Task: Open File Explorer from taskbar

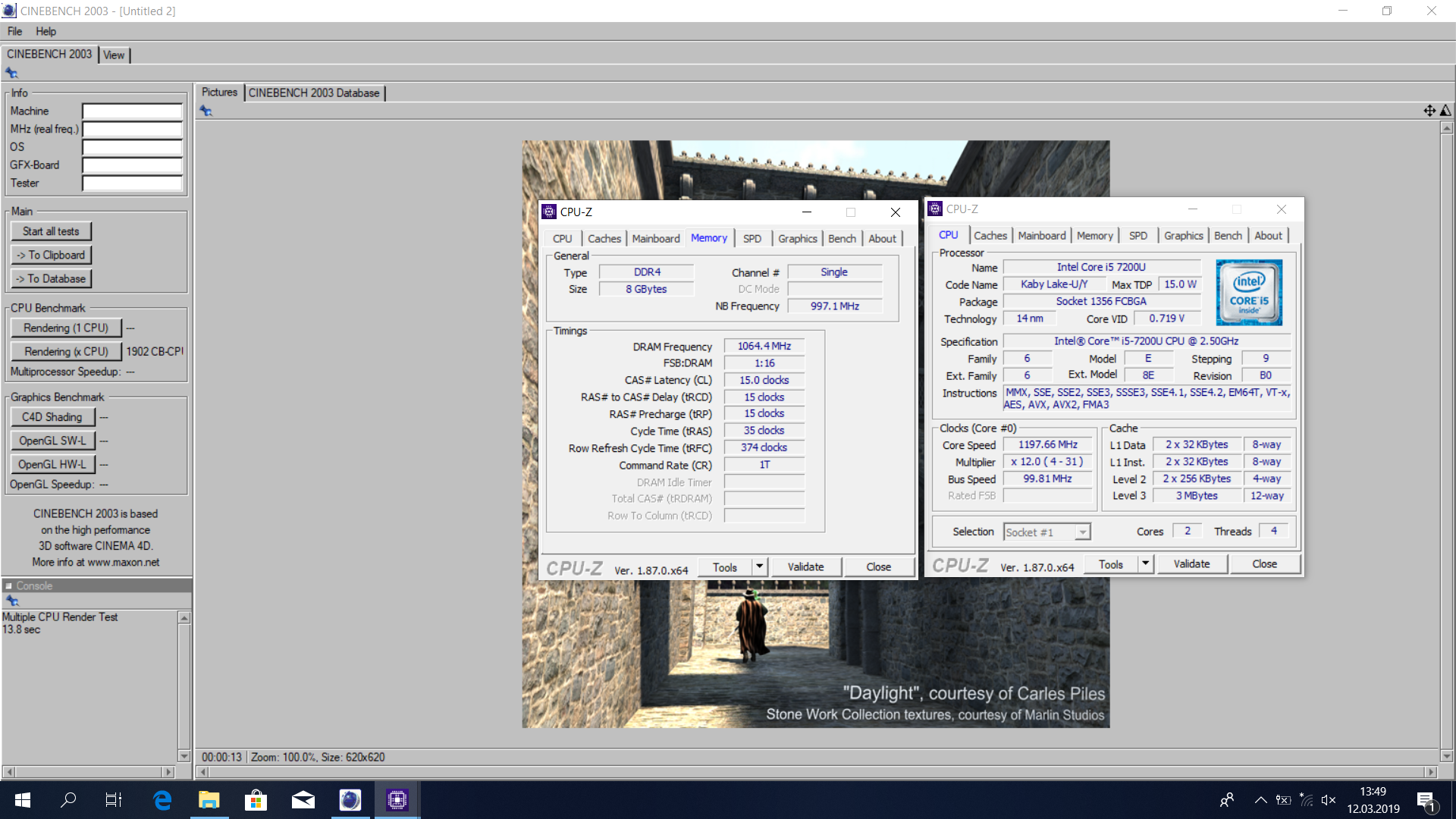Action: [209, 799]
